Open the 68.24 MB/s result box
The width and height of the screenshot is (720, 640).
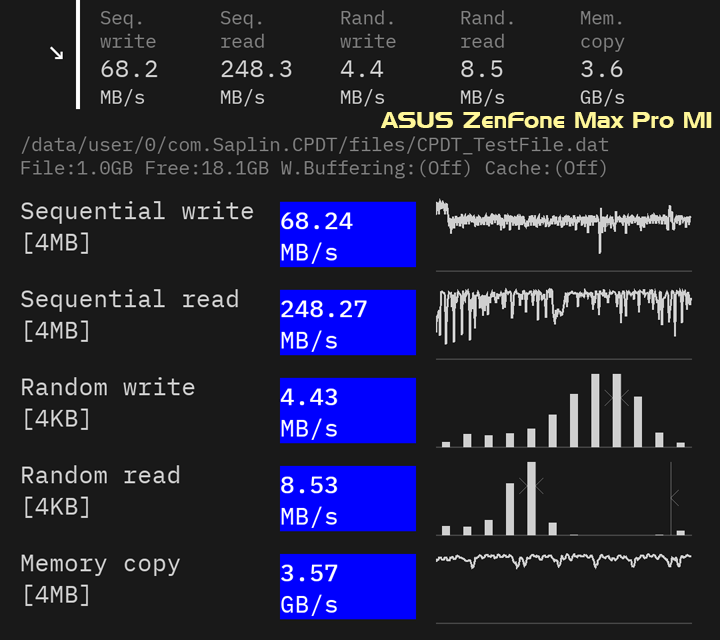(x=348, y=234)
